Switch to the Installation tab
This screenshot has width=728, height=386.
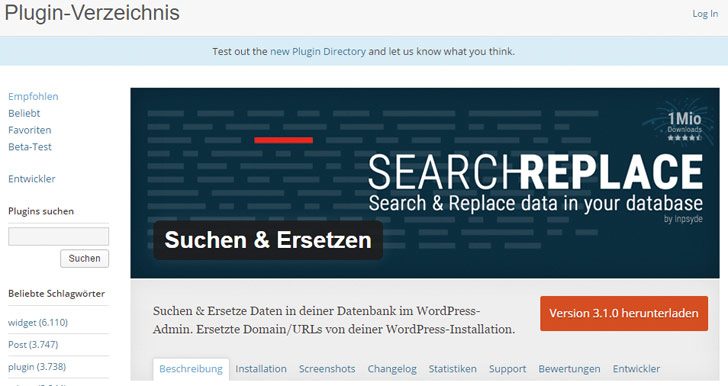tap(261, 369)
